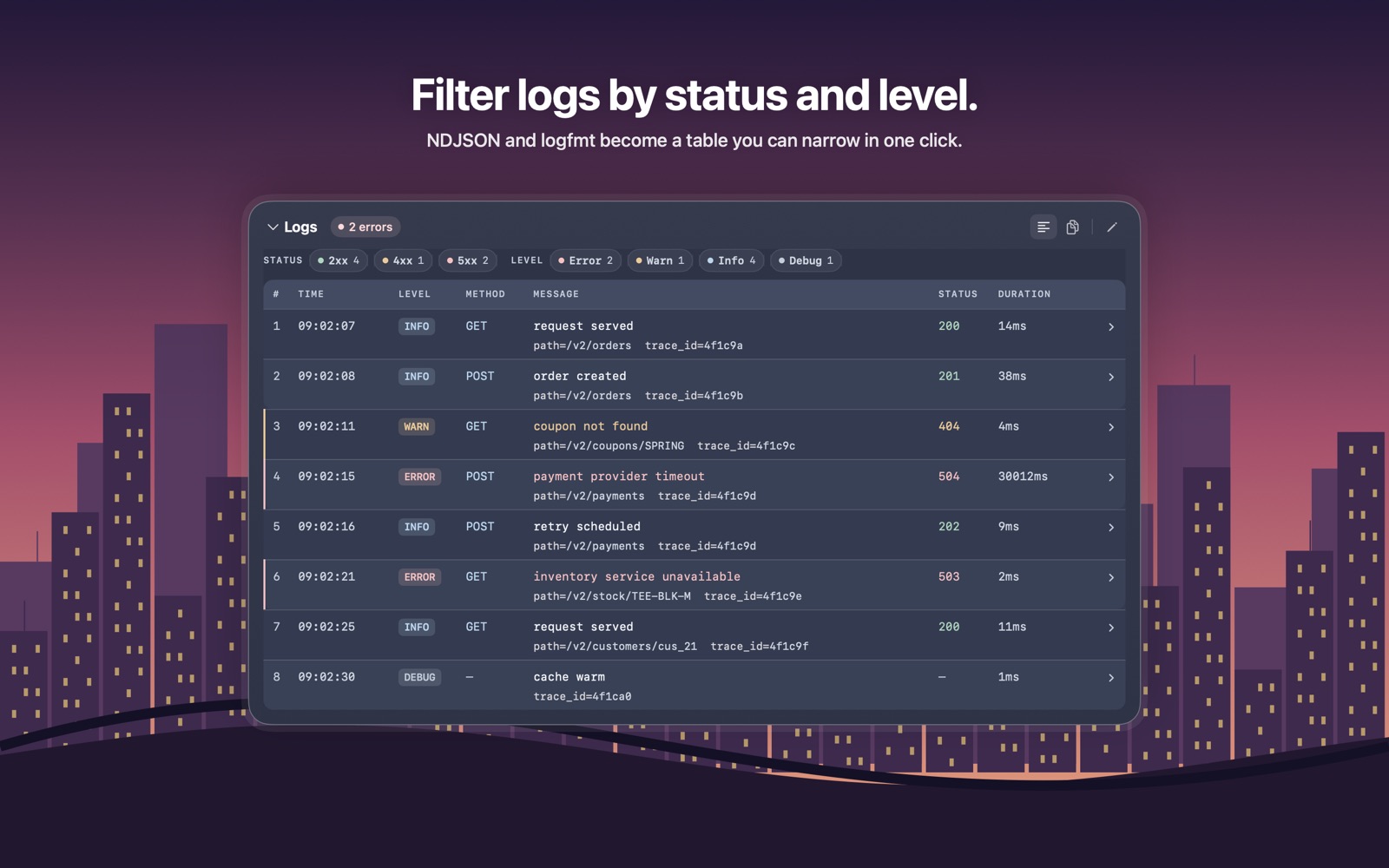Select message 'order created'
Image resolution: width=1389 pixels, height=868 pixels.
pyautogui.click(x=580, y=376)
